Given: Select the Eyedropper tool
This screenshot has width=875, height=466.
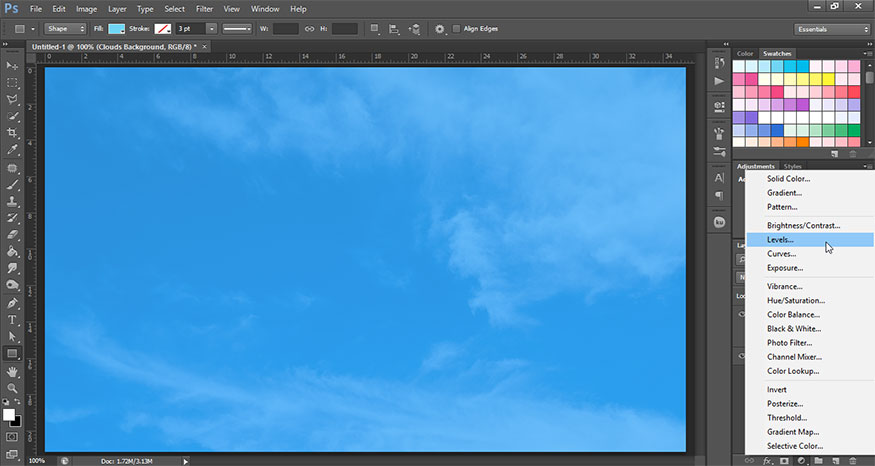Looking at the screenshot, I should coord(12,150).
